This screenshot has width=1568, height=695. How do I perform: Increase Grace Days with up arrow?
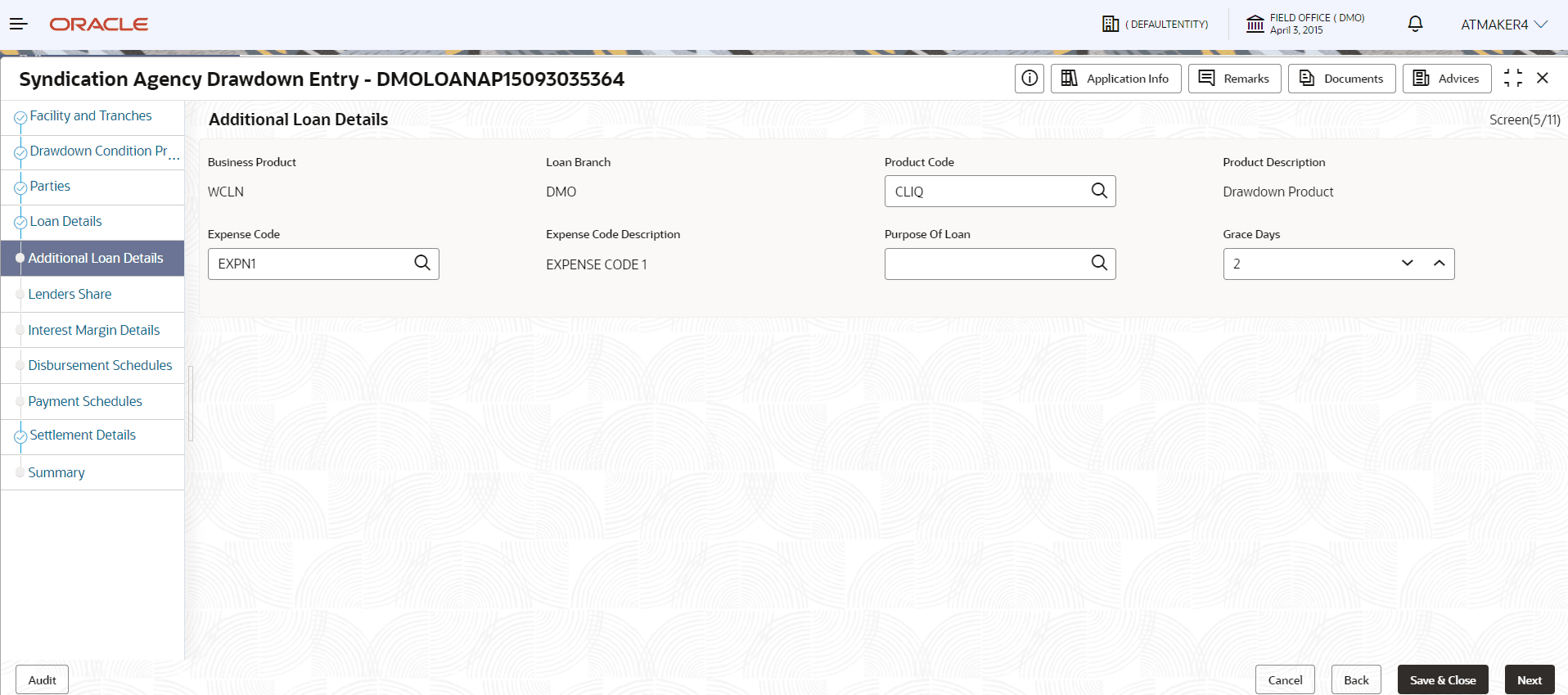click(1440, 264)
